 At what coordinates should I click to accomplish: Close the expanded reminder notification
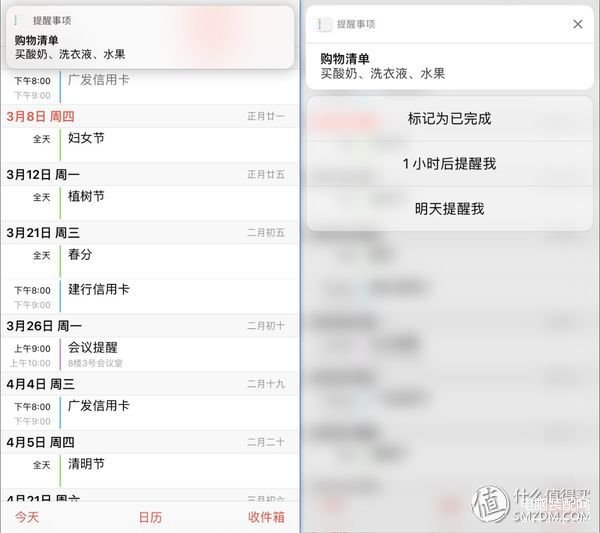pos(577,24)
